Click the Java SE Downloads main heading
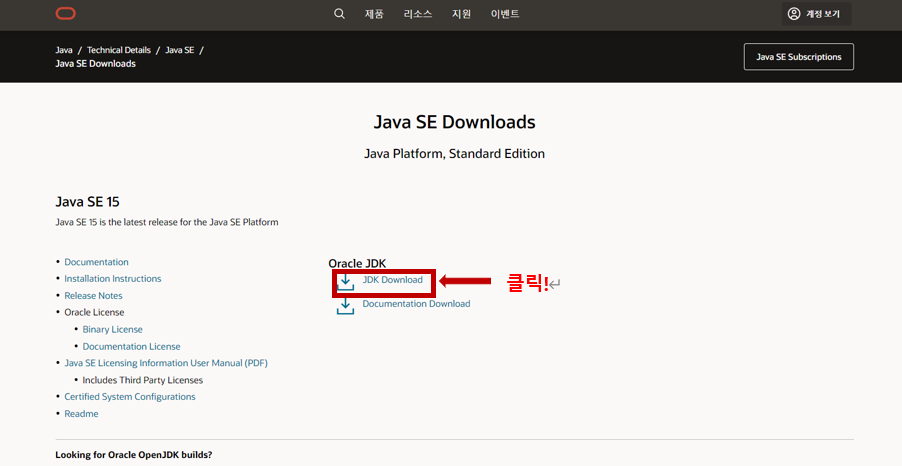This screenshot has height=466, width=902. click(454, 122)
